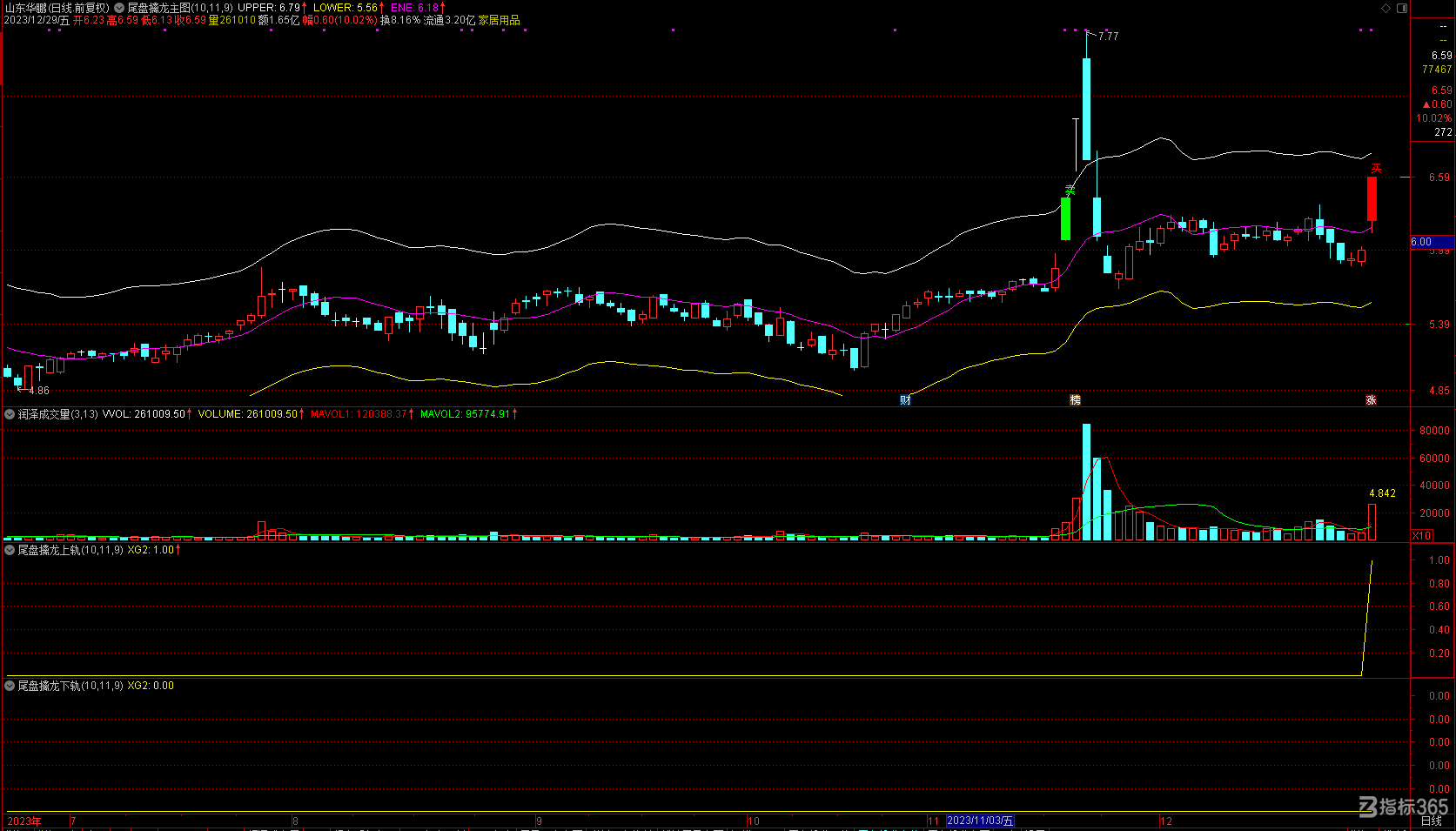Click the panel layout icon at top right
The width and height of the screenshot is (1456, 831).
pyautogui.click(x=1402, y=8)
